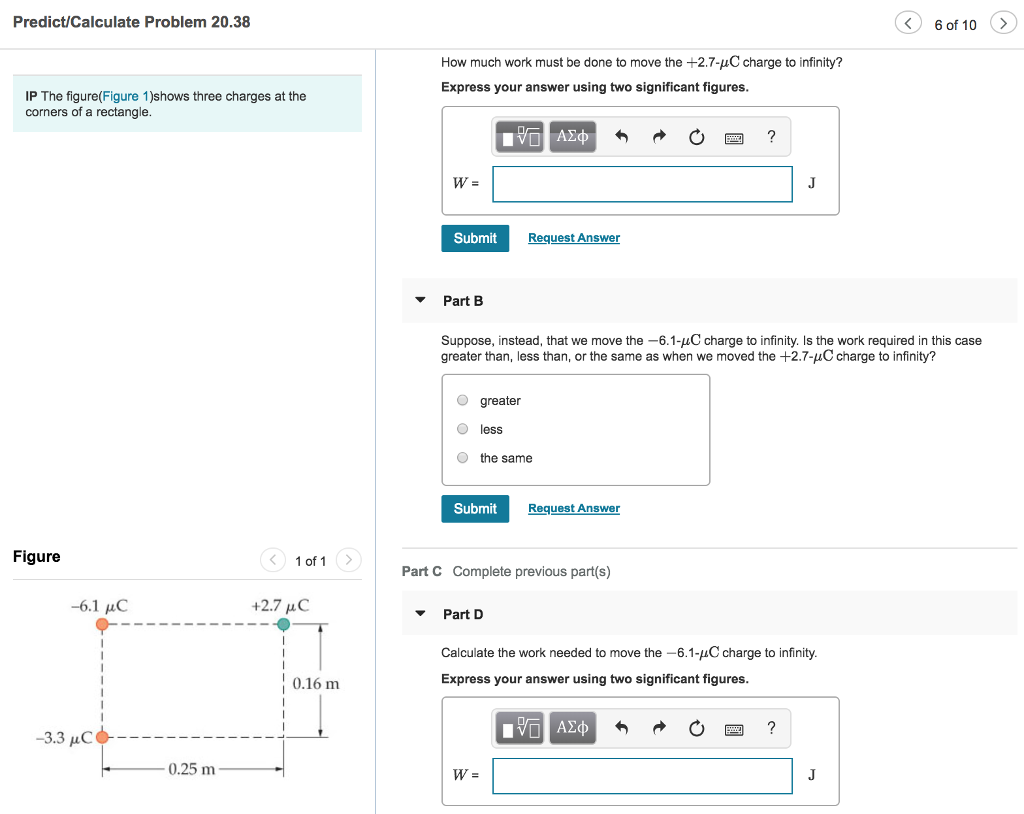Click the help question mark in Part D toolbar
The image size is (1024, 814).
(x=771, y=728)
